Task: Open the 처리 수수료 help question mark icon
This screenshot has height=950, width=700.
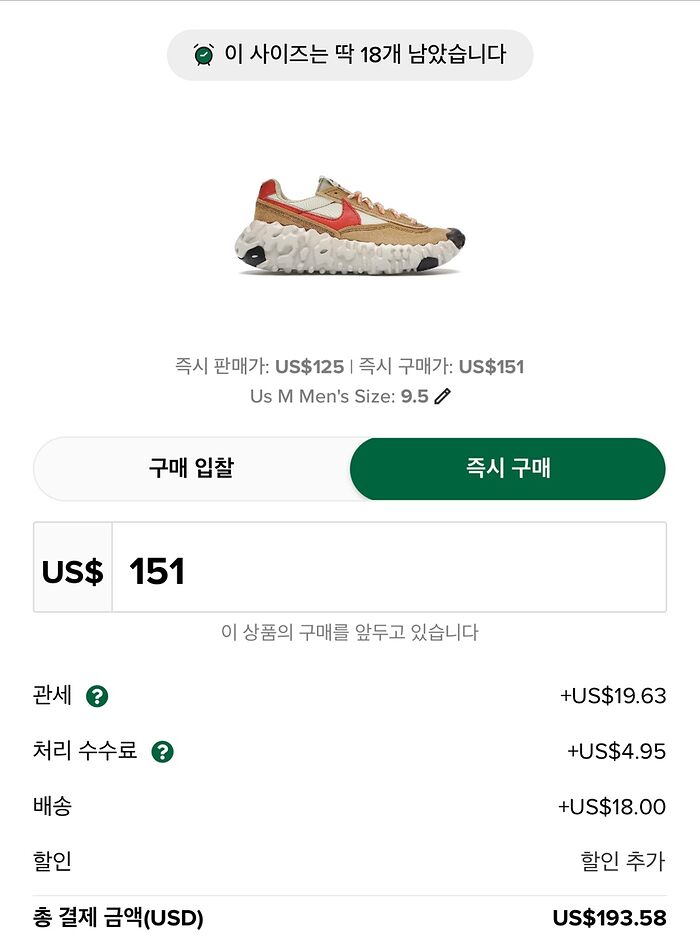Action: (x=162, y=751)
